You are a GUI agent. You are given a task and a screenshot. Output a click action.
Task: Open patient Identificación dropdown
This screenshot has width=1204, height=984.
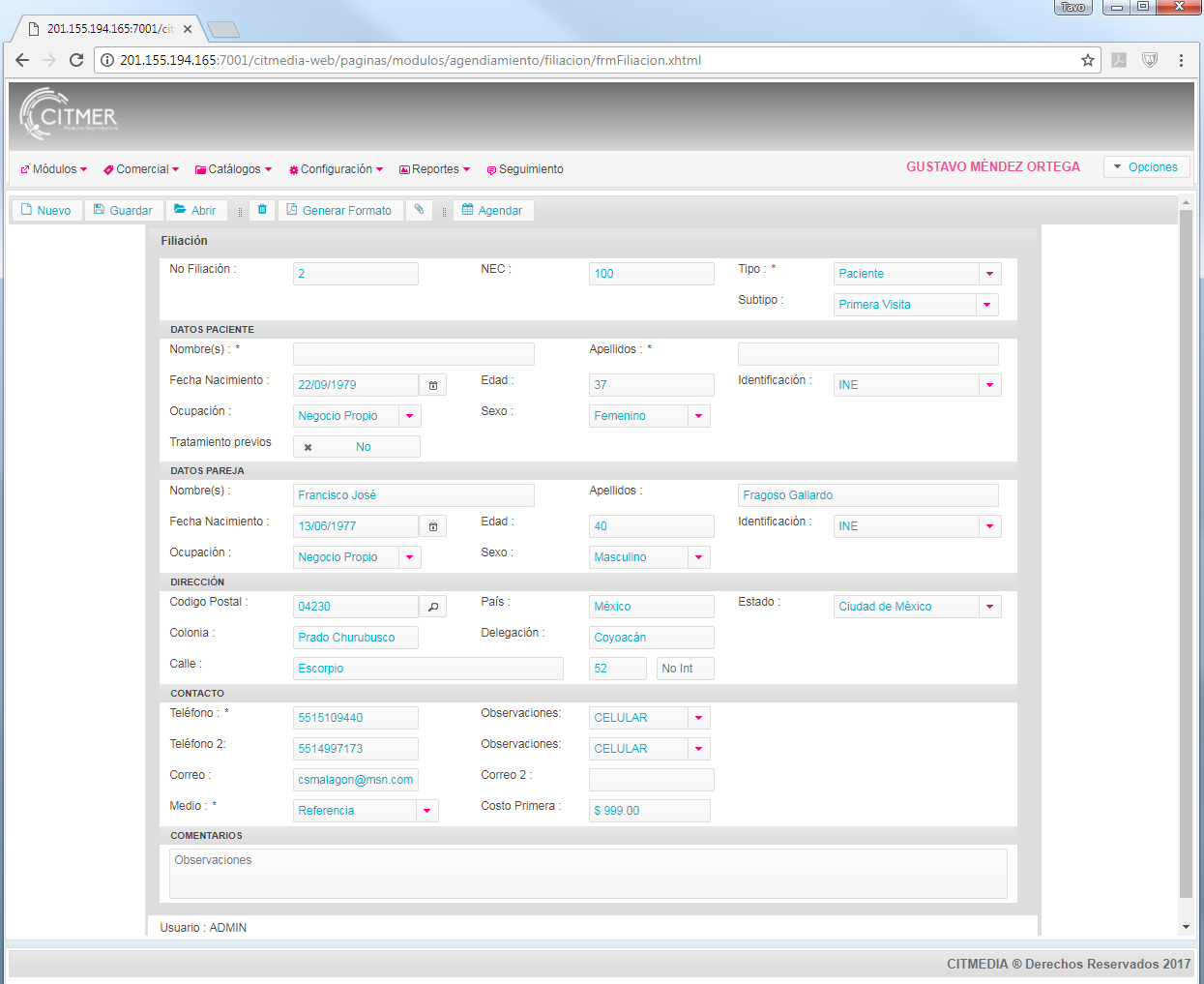[989, 385]
